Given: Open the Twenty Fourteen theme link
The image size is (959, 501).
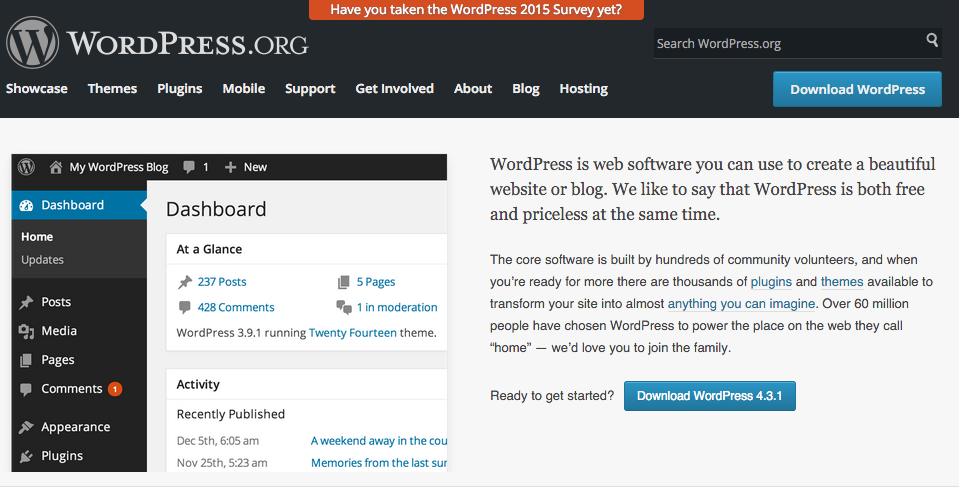Looking at the screenshot, I should point(352,333).
